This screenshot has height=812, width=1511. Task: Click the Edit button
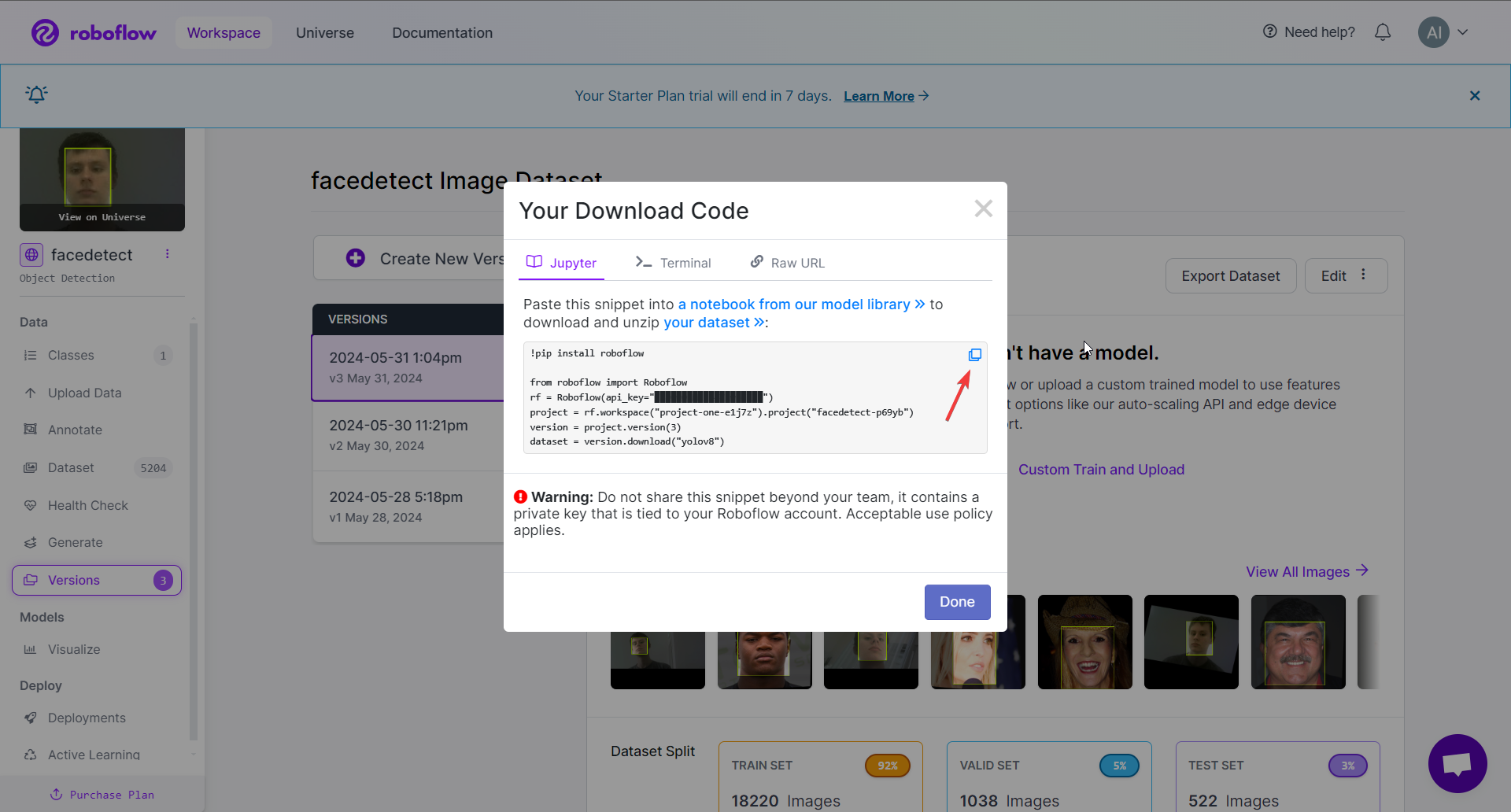1333,276
